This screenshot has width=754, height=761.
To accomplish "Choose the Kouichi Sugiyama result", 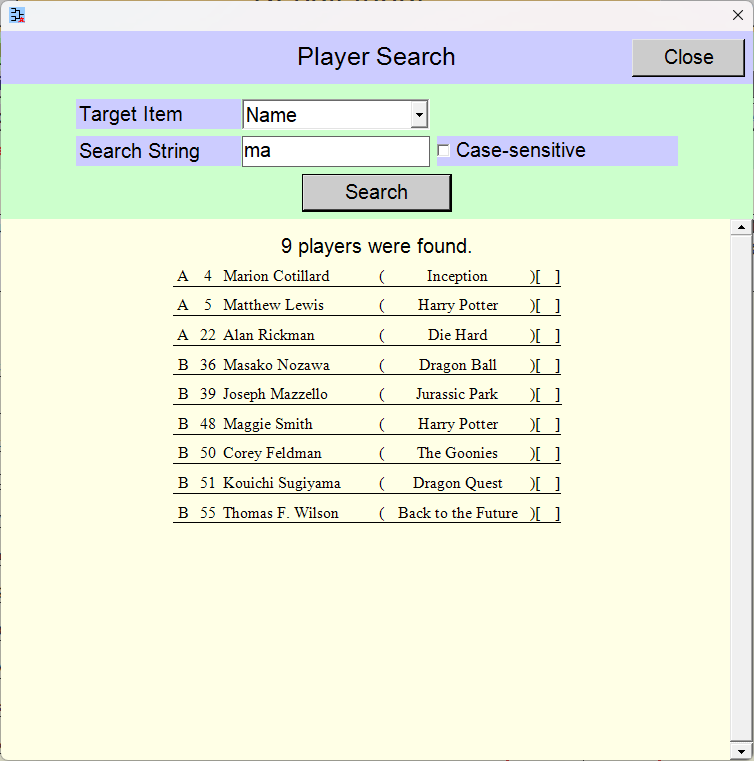I will coord(367,483).
